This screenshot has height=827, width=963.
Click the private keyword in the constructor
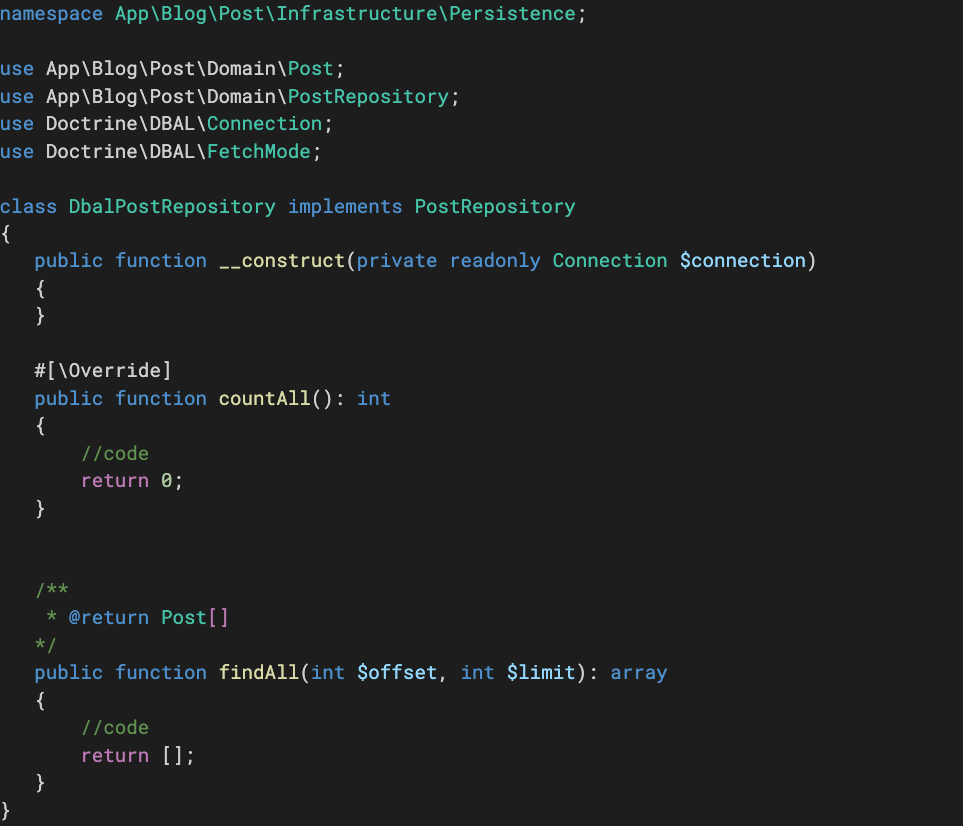click(x=396, y=261)
